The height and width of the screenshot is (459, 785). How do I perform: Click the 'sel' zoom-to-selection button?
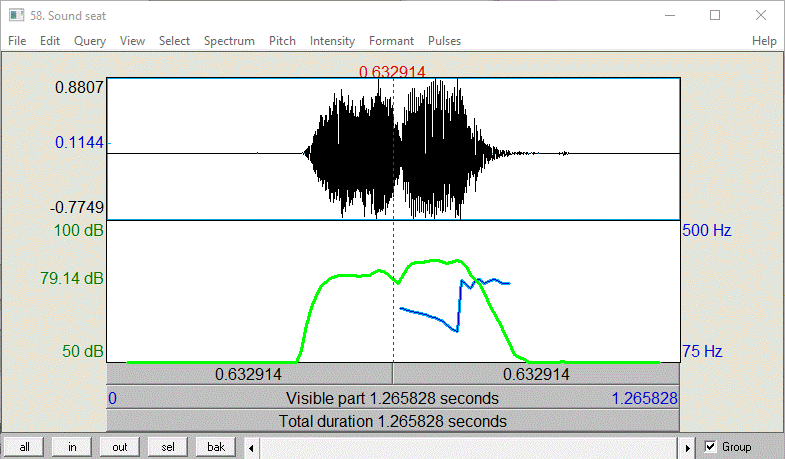click(x=168, y=447)
